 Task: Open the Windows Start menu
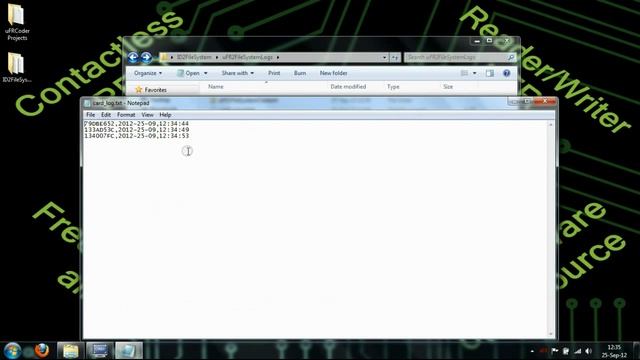(x=12, y=351)
